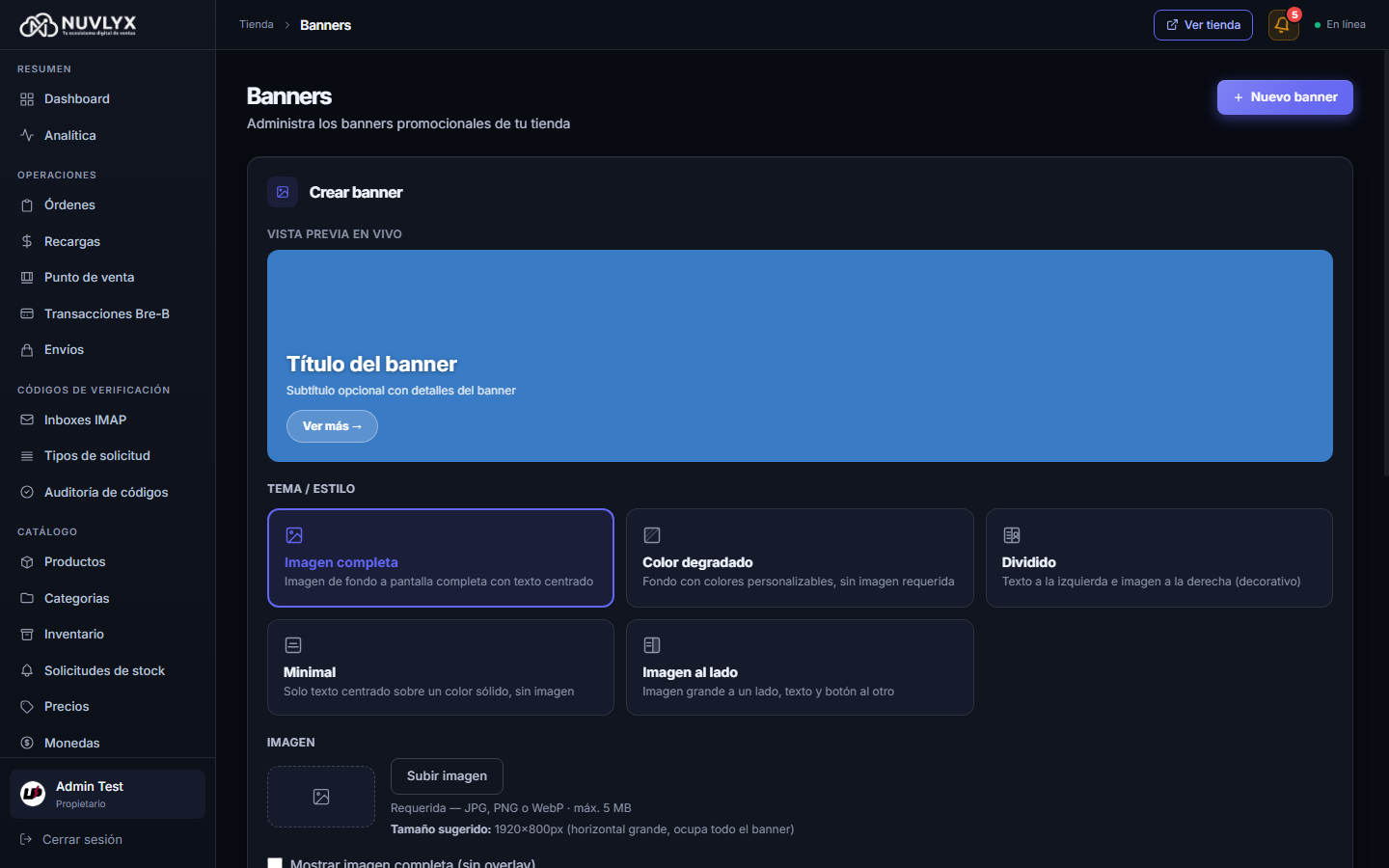1389x868 pixels.
Task: Click the Precios tag icon
Action: [27, 707]
